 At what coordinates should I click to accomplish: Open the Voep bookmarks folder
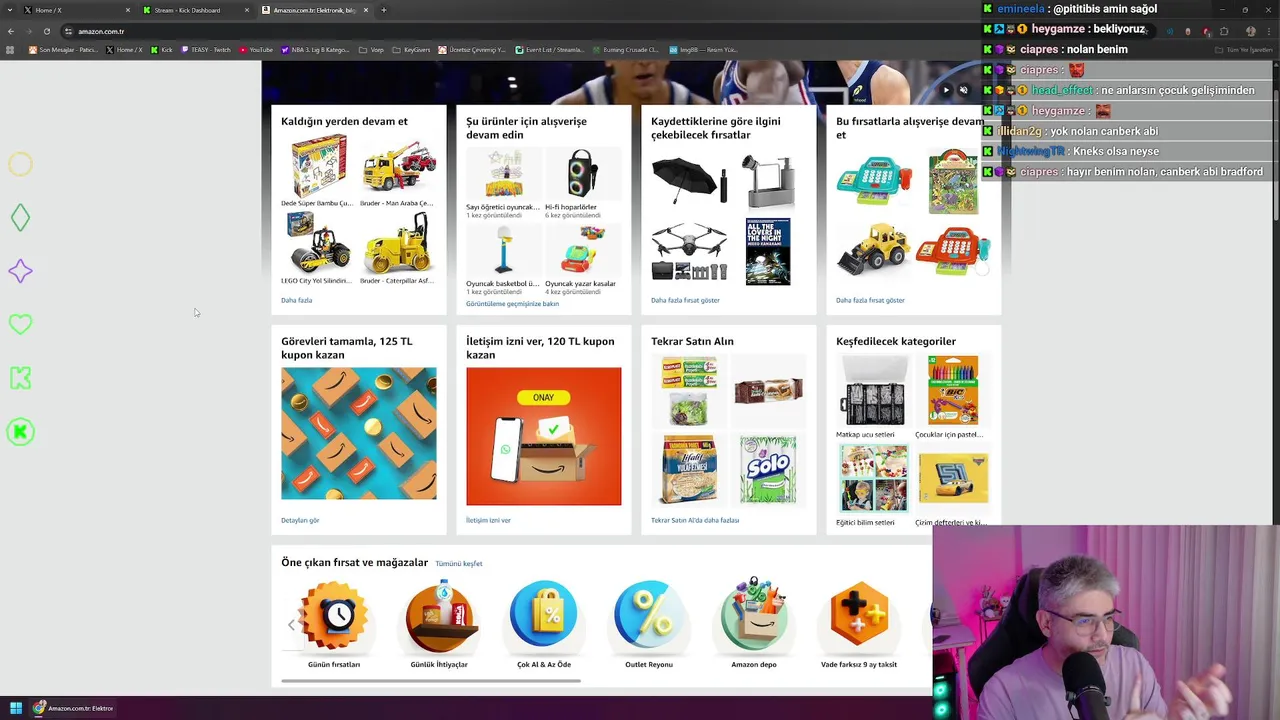372,50
